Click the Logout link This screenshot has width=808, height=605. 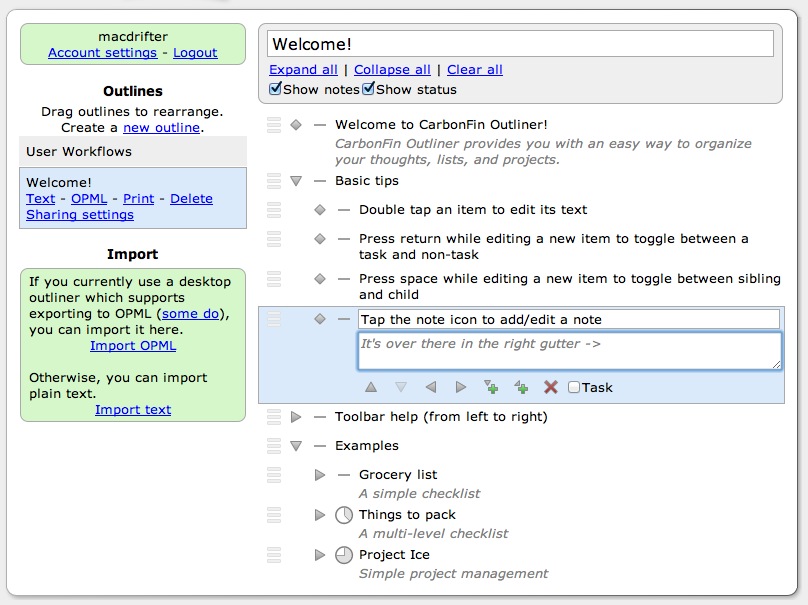click(x=195, y=53)
